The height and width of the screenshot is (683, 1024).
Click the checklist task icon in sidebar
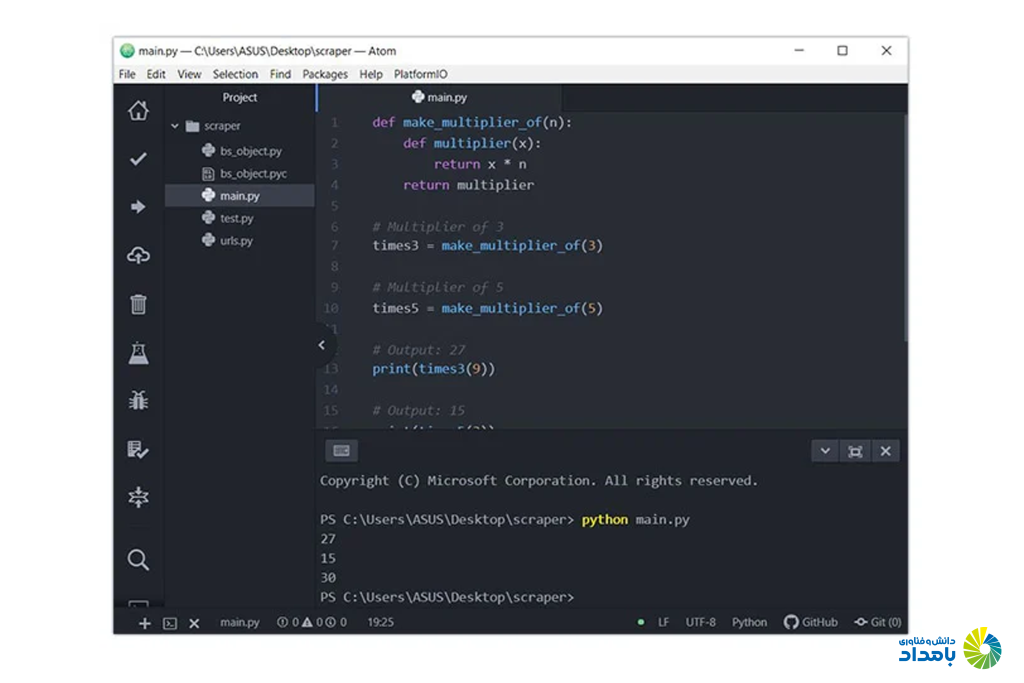pos(138,449)
